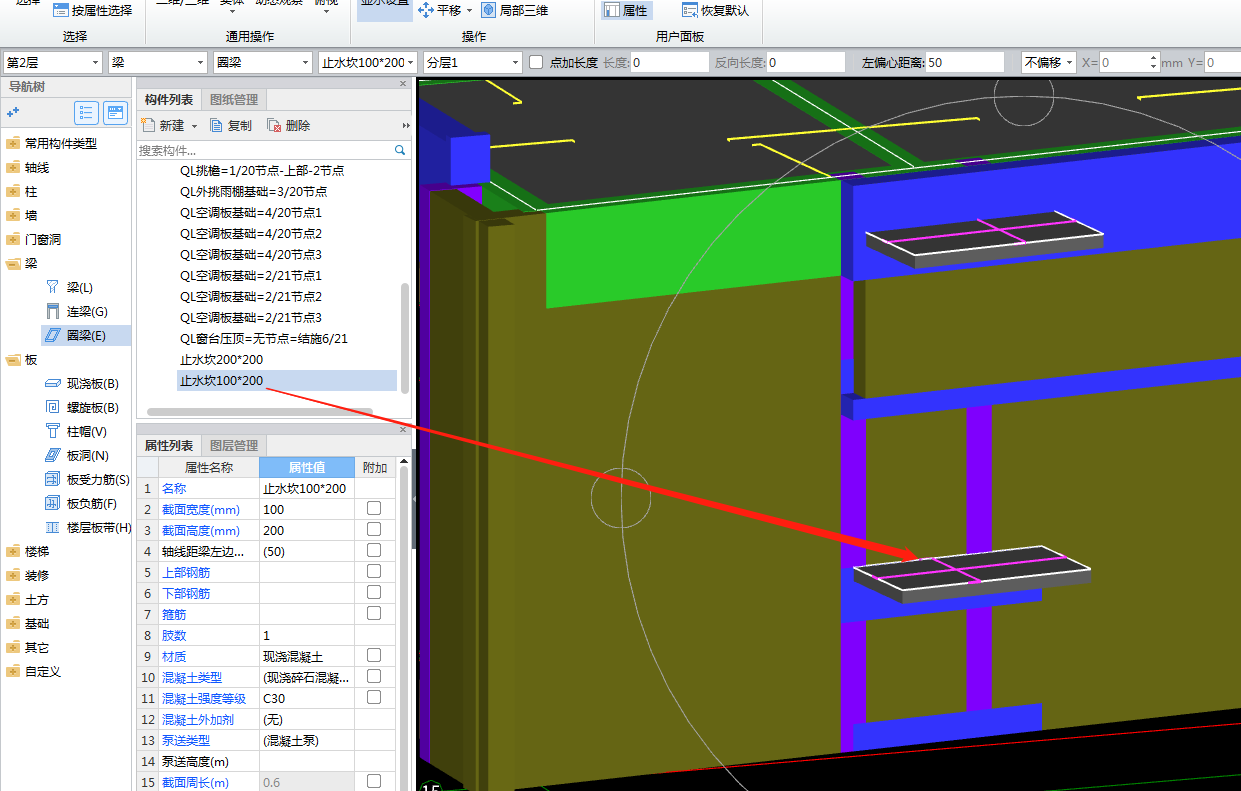
Task: Collapse the 梁 folder in navigation tree
Action: [x=13, y=263]
